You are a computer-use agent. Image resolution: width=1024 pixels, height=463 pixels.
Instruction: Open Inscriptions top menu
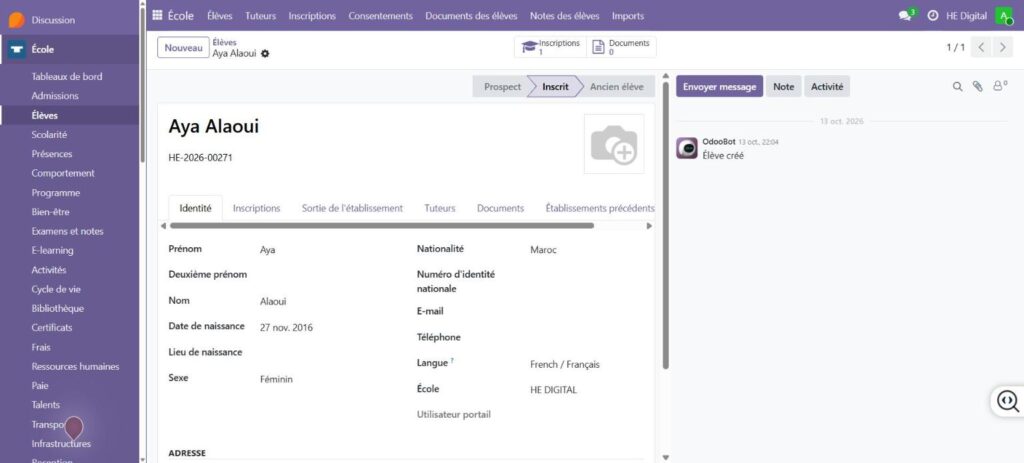pos(312,16)
